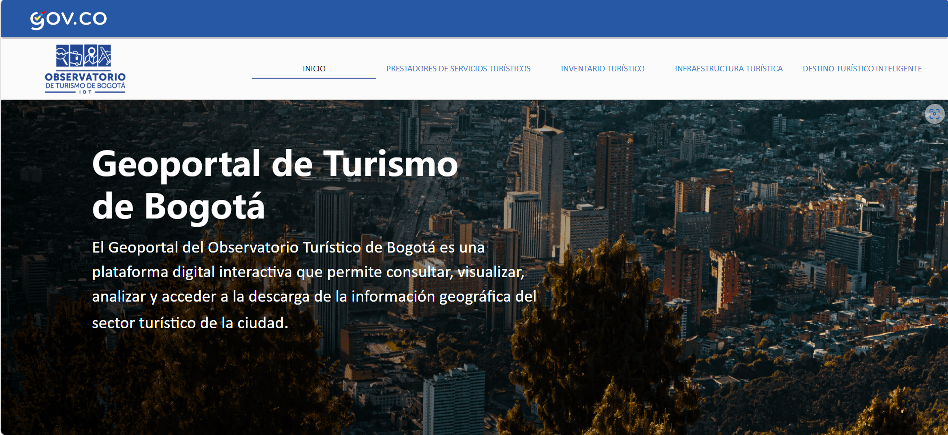
Task: Open Infraestructura Turística menu item
Action: (x=729, y=68)
